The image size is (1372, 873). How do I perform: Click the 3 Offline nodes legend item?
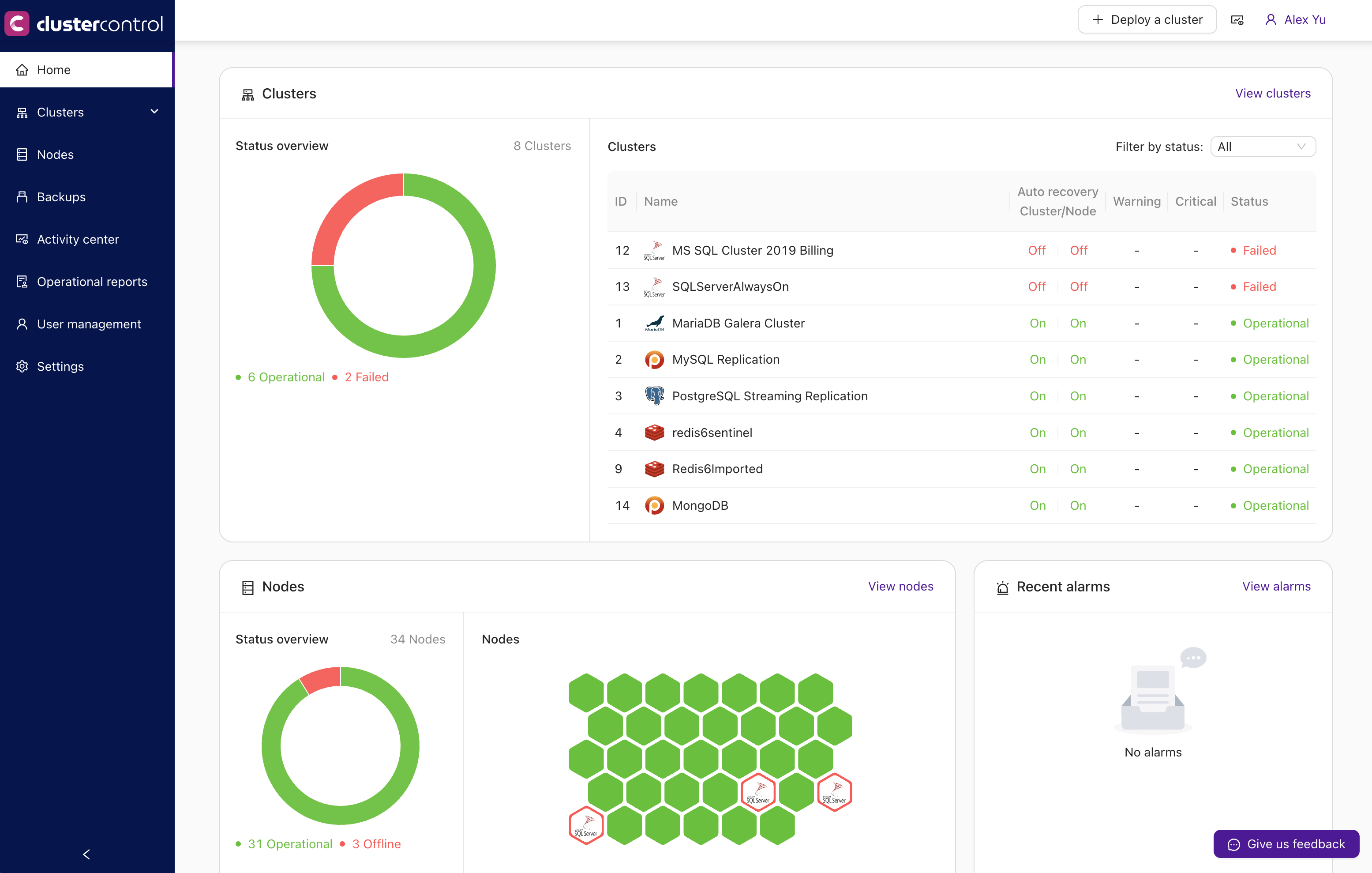pyautogui.click(x=370, y=844)
